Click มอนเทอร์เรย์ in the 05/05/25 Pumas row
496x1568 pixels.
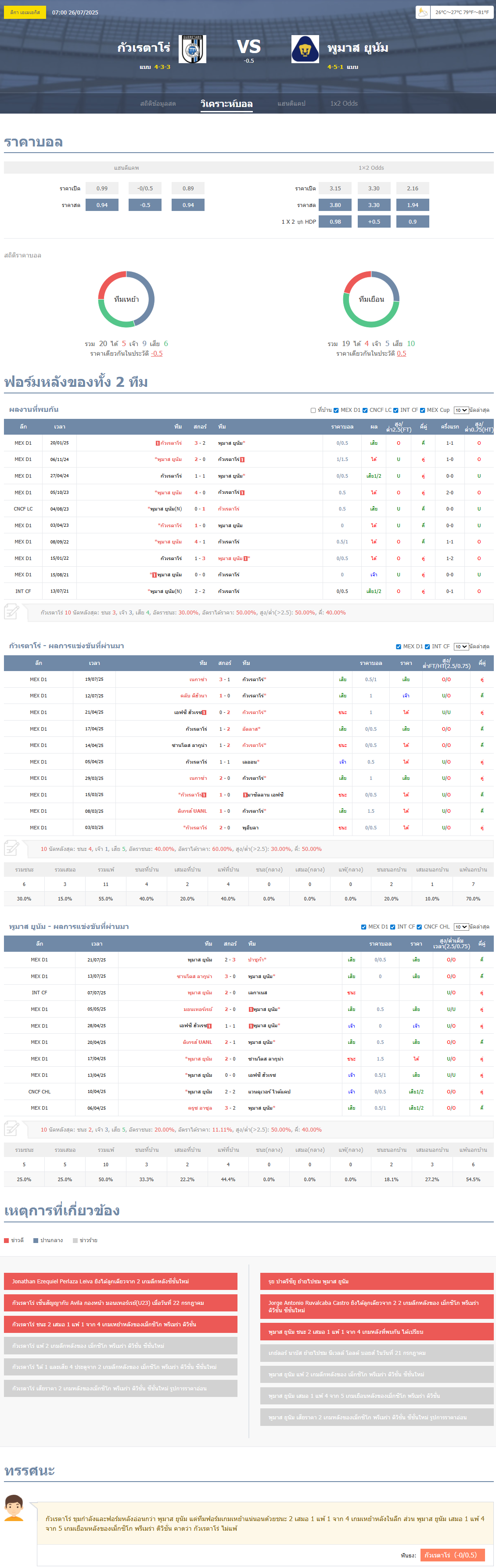click(198, 1009)
